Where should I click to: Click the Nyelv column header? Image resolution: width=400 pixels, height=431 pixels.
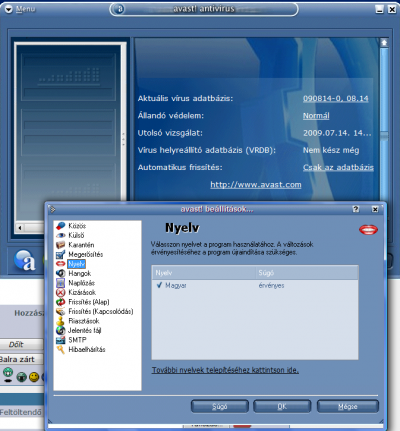(204, 273)
